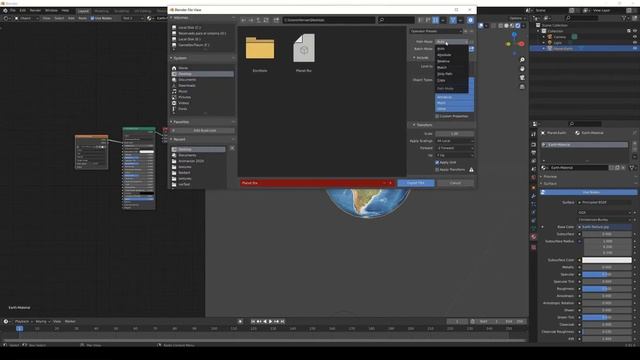Go back in file browser history
Image resolution: width=640 pixels, height=360 pixels.
(243, 20)
